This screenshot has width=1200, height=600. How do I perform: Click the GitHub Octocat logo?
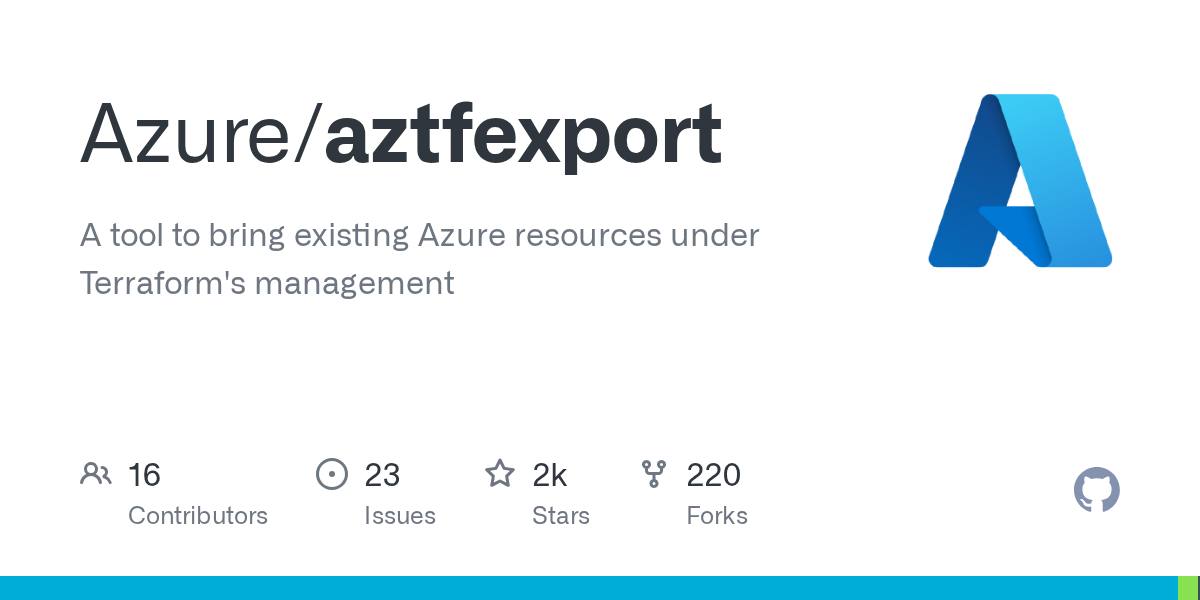click(x=1097, y=490)
